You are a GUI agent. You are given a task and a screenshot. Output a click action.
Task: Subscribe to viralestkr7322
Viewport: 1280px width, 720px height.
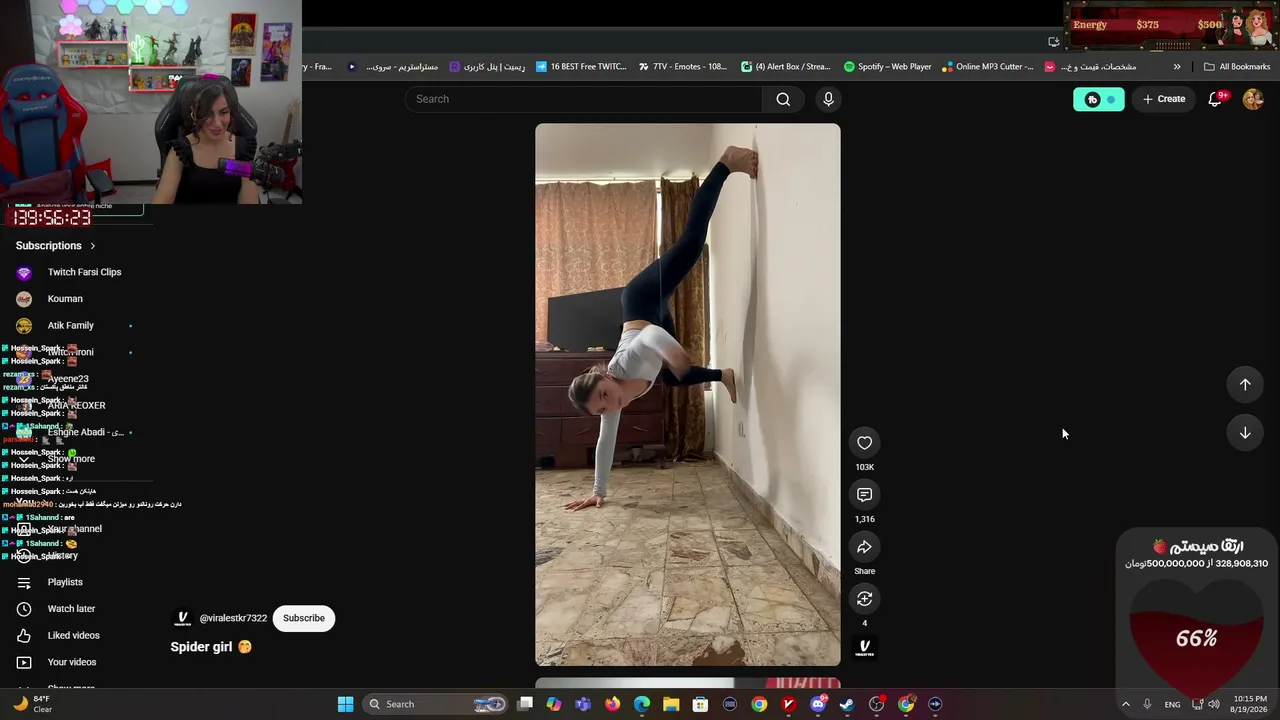[x=304, y=618]
